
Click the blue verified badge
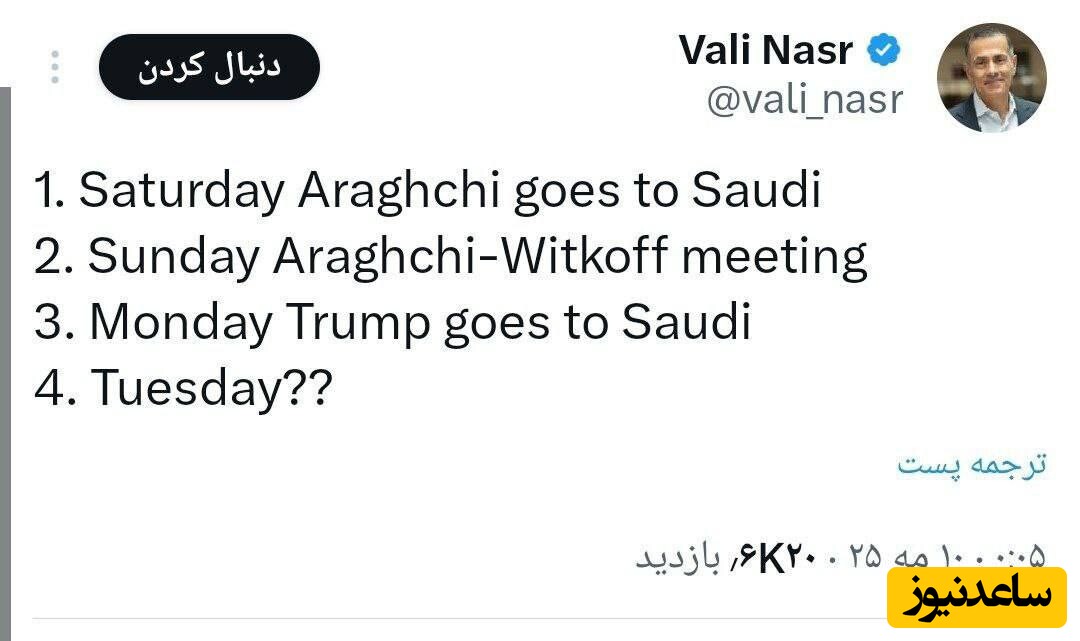(883, 51)
